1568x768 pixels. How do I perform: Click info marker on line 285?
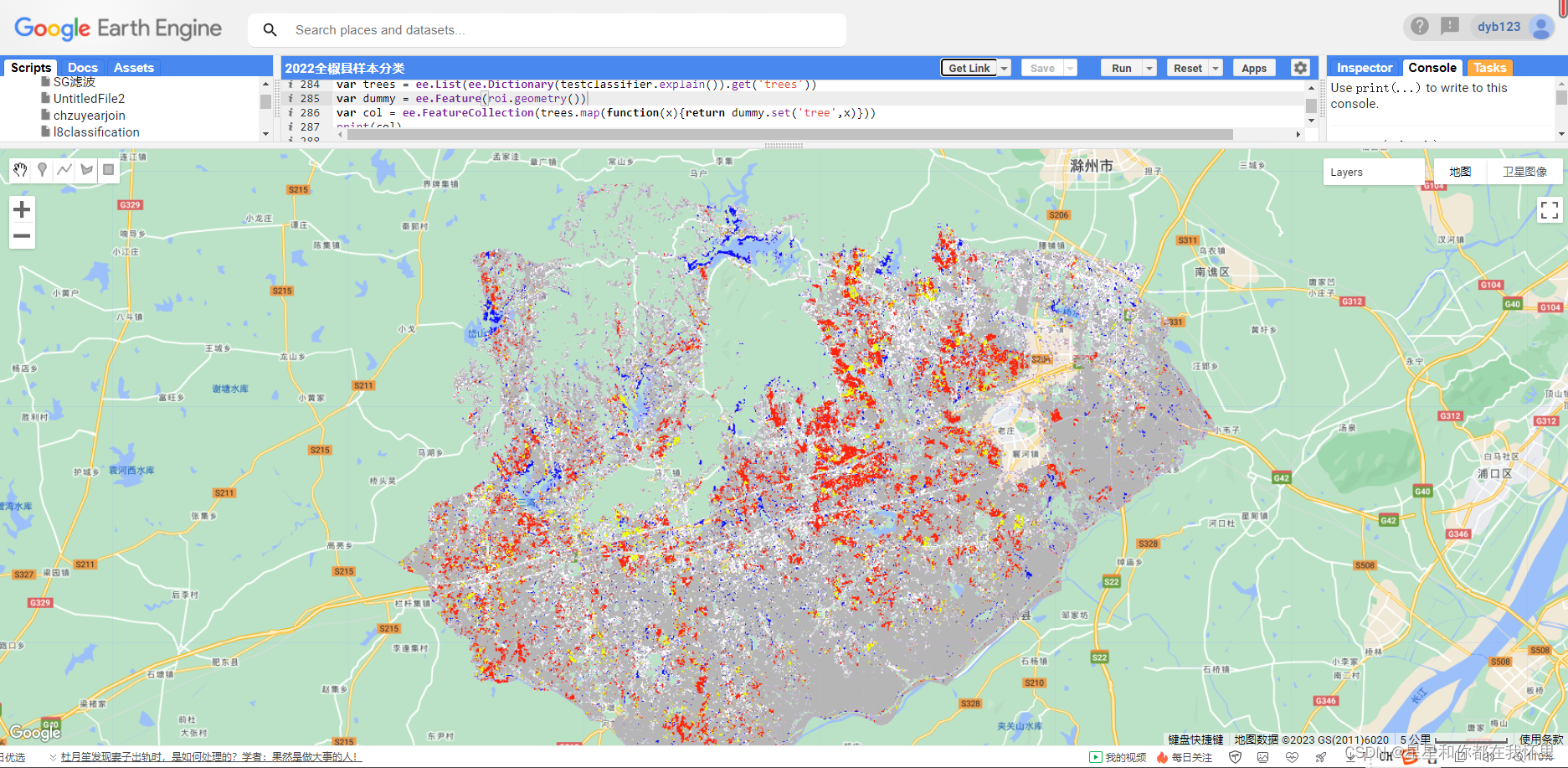point(290,99)
